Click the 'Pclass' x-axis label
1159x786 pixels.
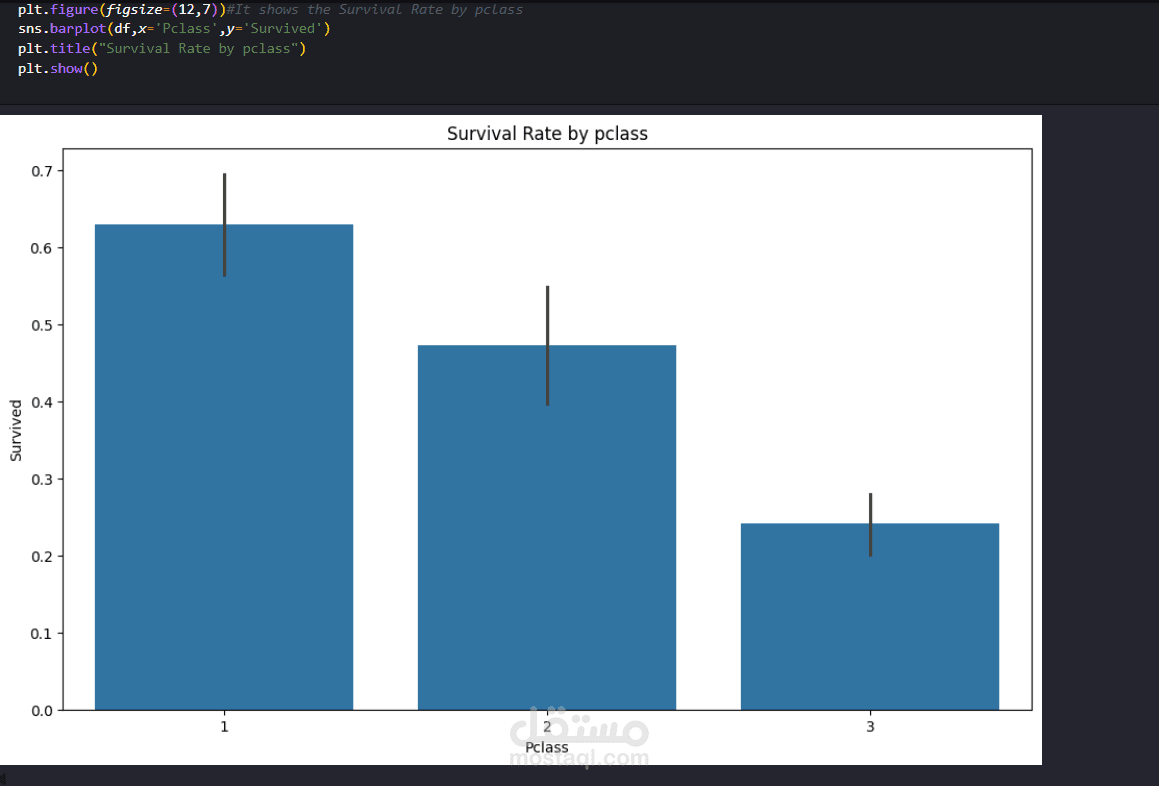pyautogui.click(x=546, y=748)
